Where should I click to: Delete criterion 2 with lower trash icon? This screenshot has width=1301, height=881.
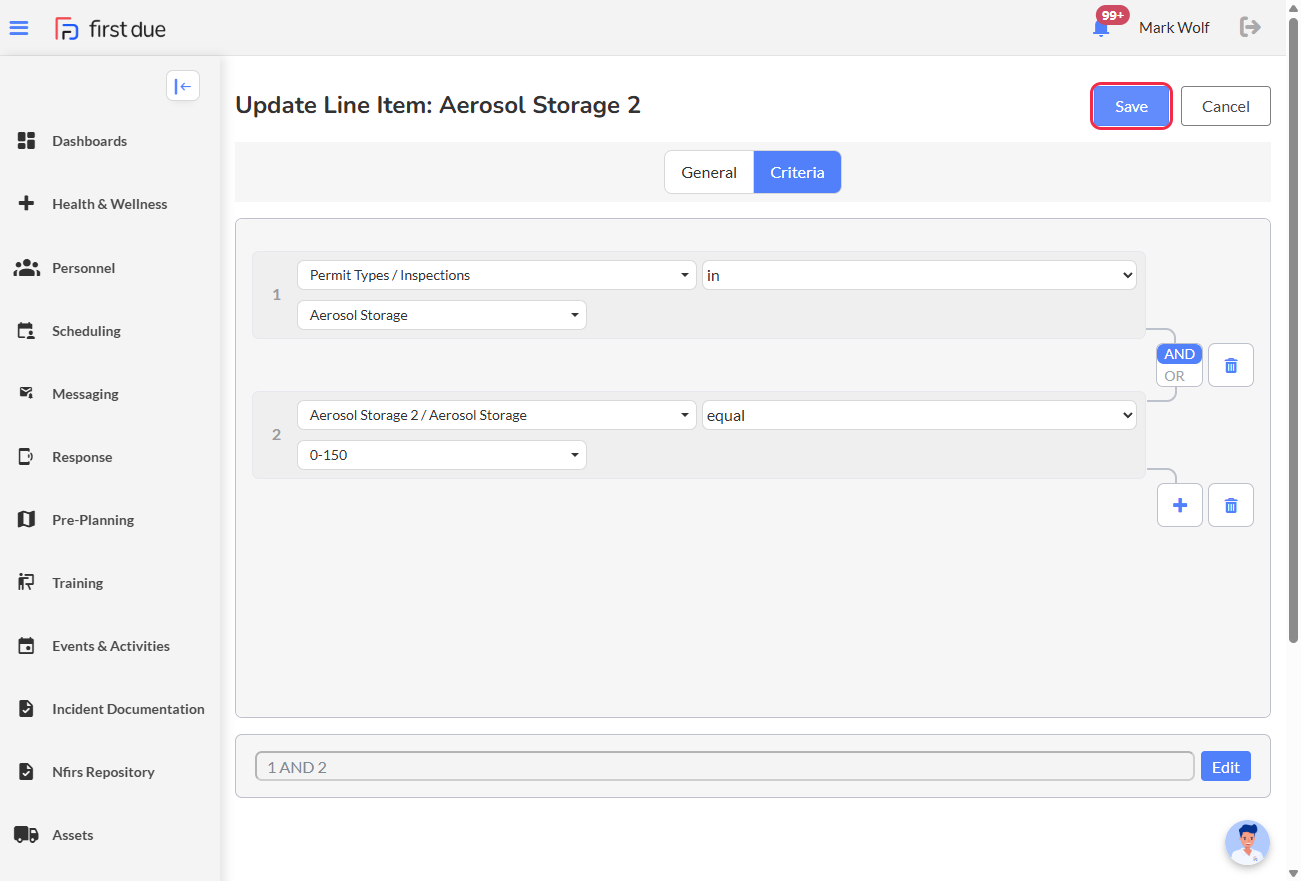[x=1231, y=505]
